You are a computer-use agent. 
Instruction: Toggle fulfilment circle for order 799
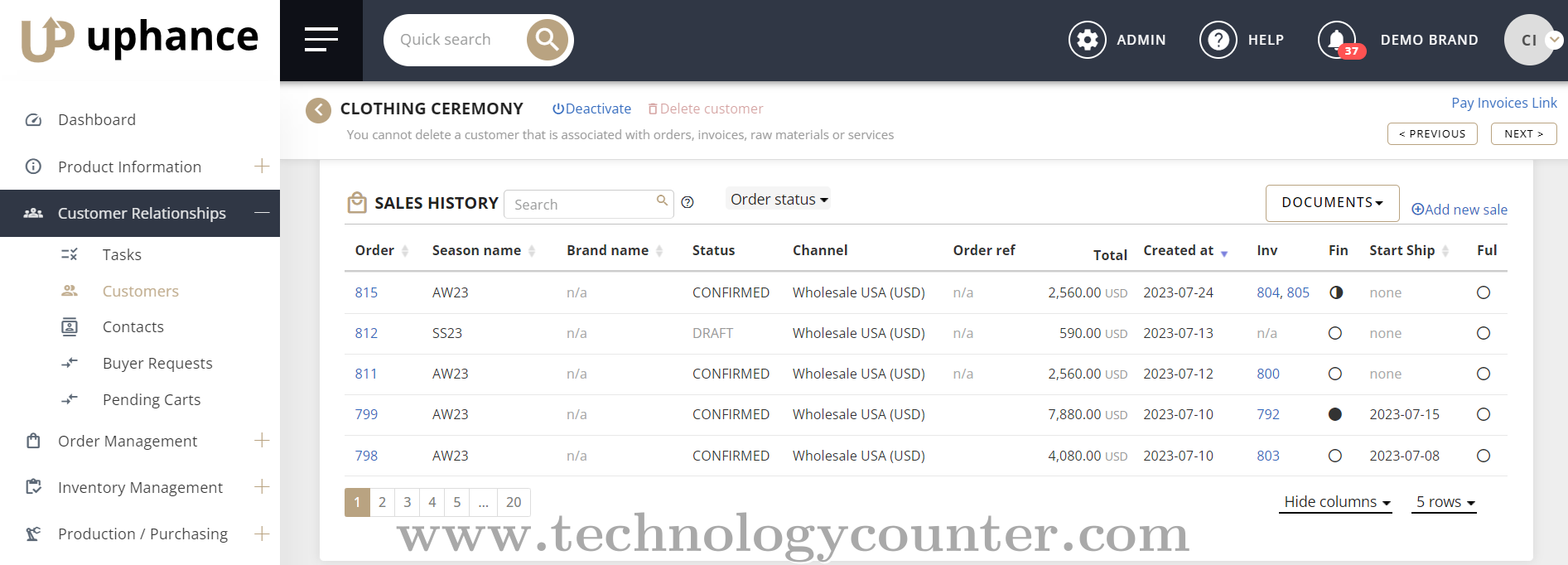click(x=1484, y=414)
